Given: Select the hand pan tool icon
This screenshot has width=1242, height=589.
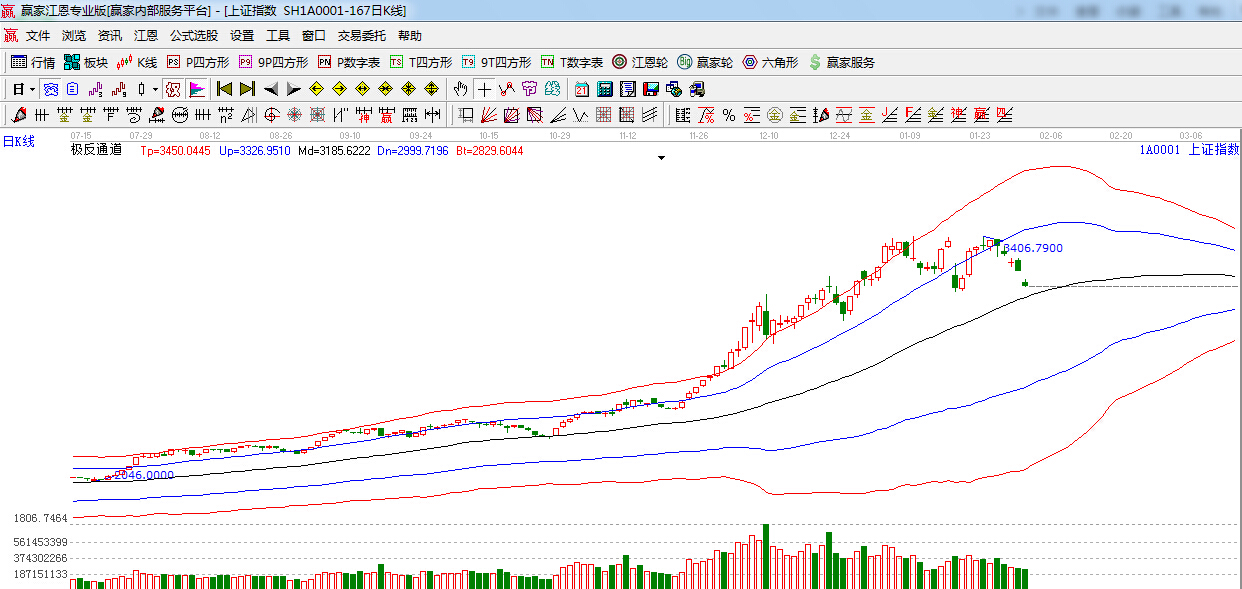Looking at the screenshot, I should coord(460,89).
